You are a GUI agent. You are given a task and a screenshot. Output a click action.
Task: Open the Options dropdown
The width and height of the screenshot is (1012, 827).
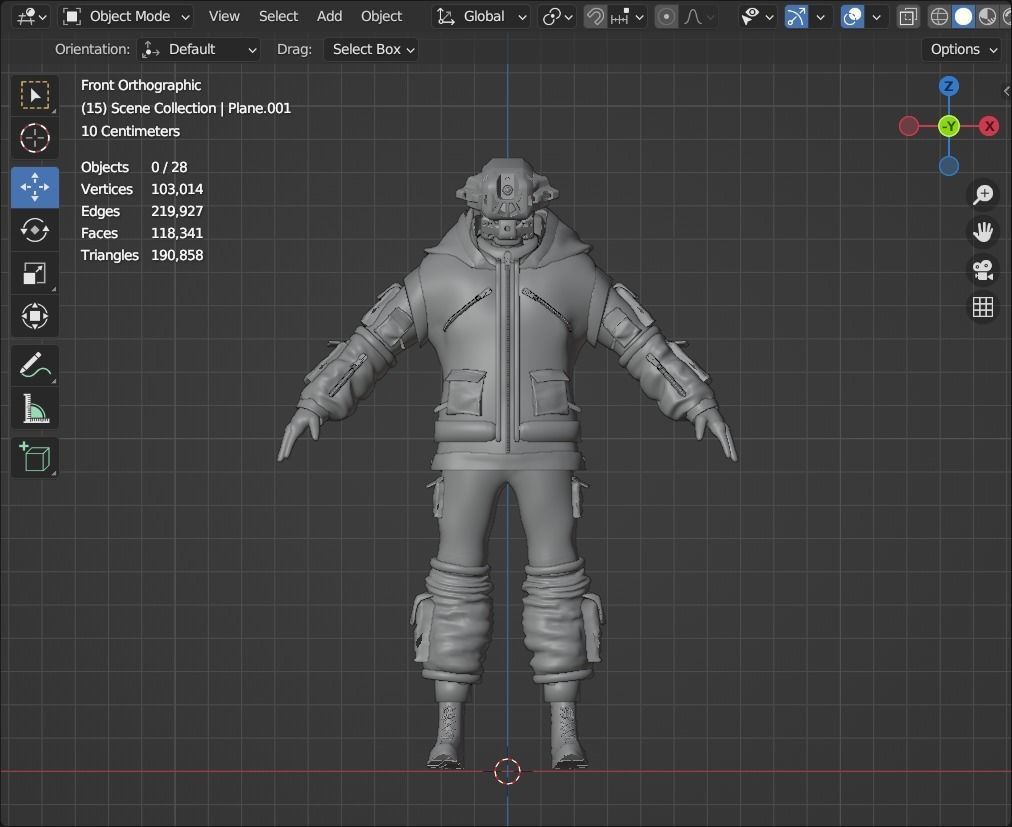[962, 50]
